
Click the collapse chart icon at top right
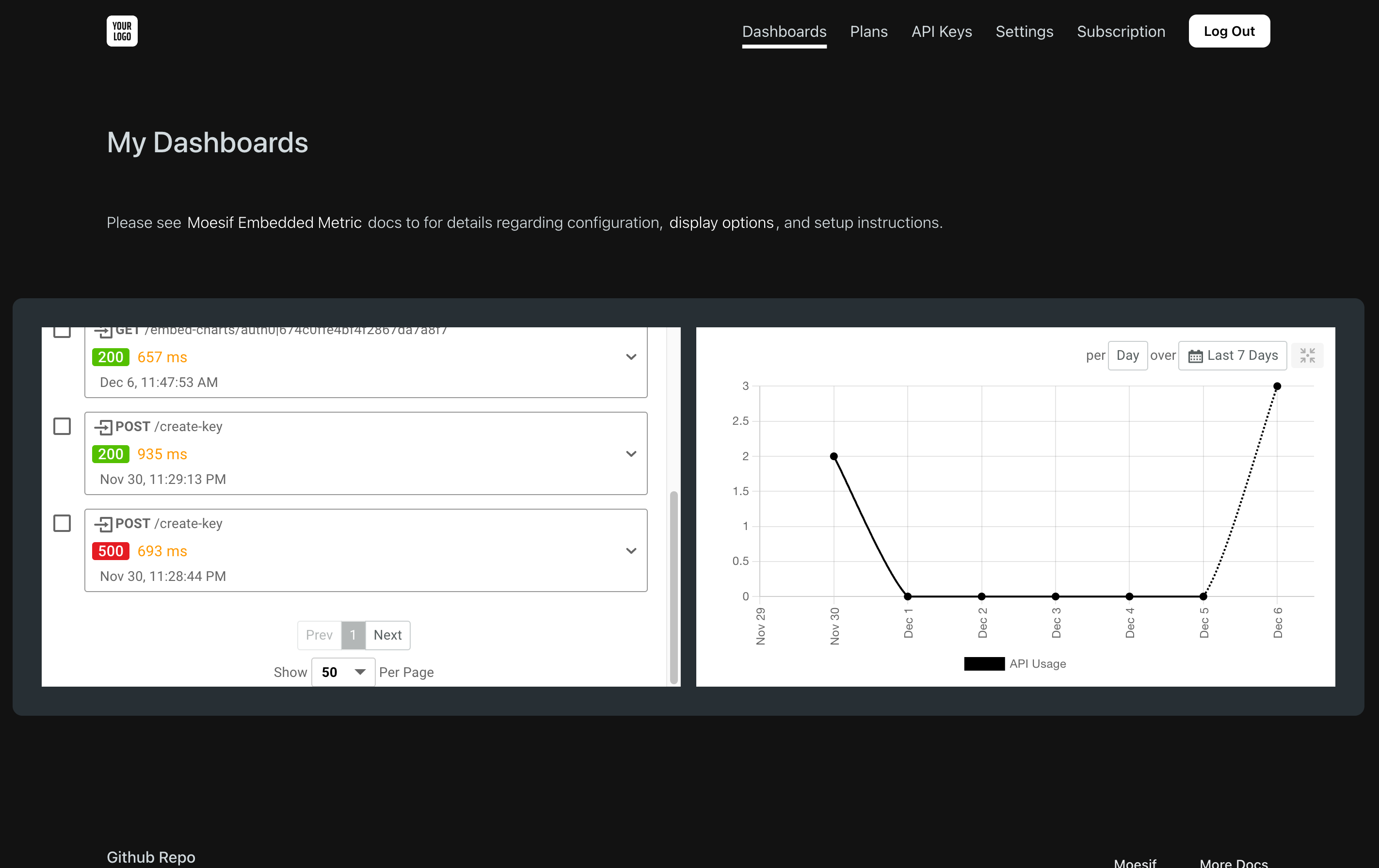(x=1307, y=355)
